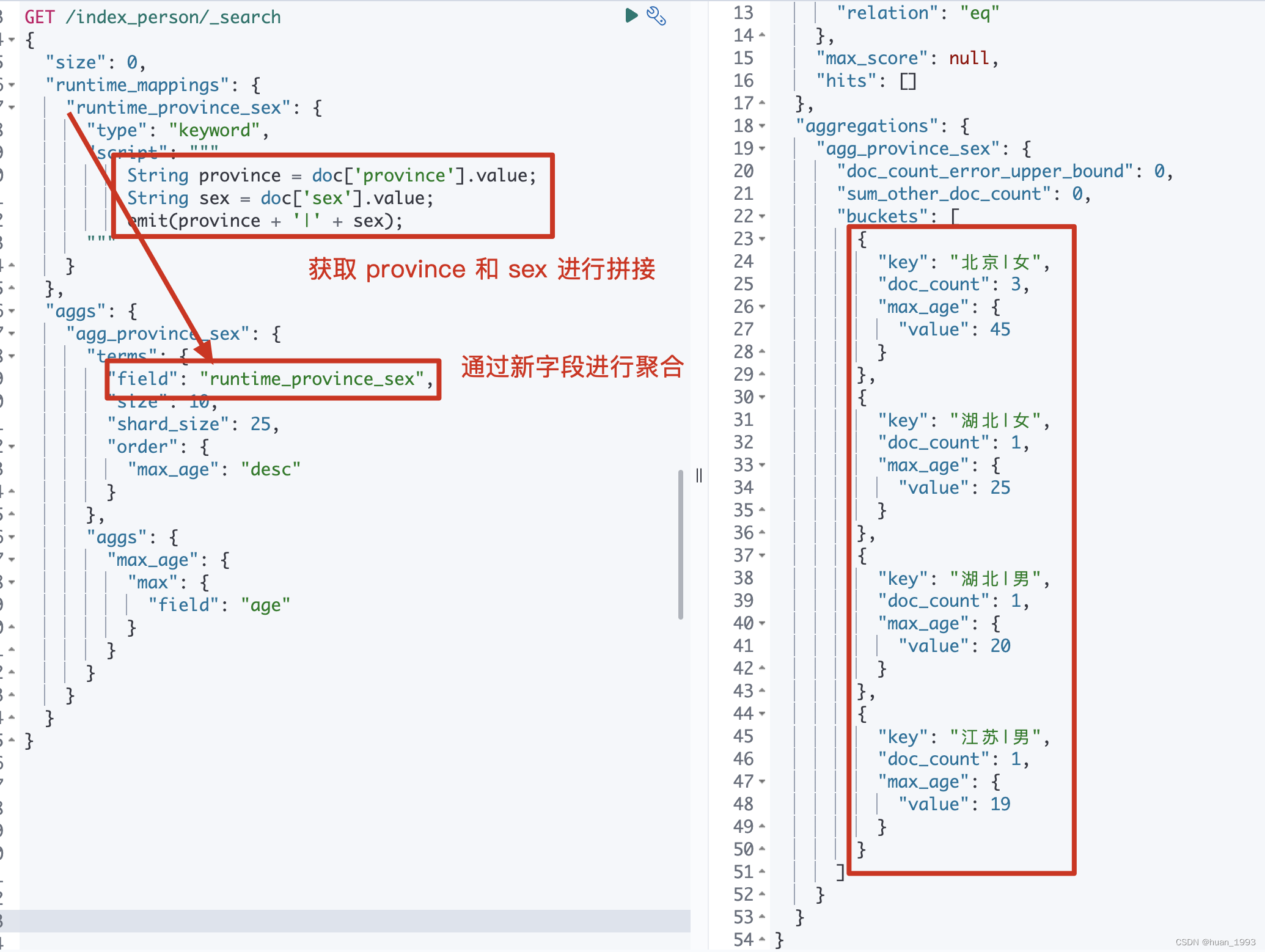This screenshot has height=952, width=1265.
Task: Click the "value": 45 result line
Action: click(x=955, y=329)
